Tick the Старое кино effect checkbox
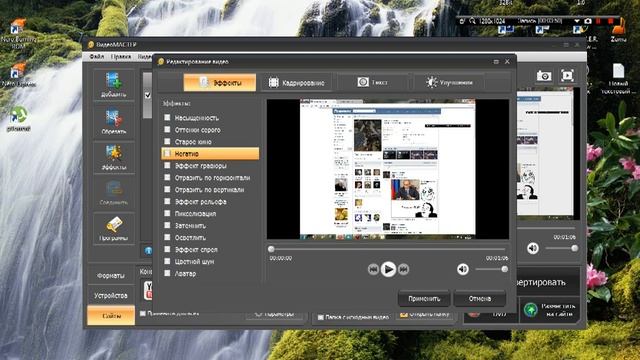The image size is (640, 360). click(x=167, y=141)
